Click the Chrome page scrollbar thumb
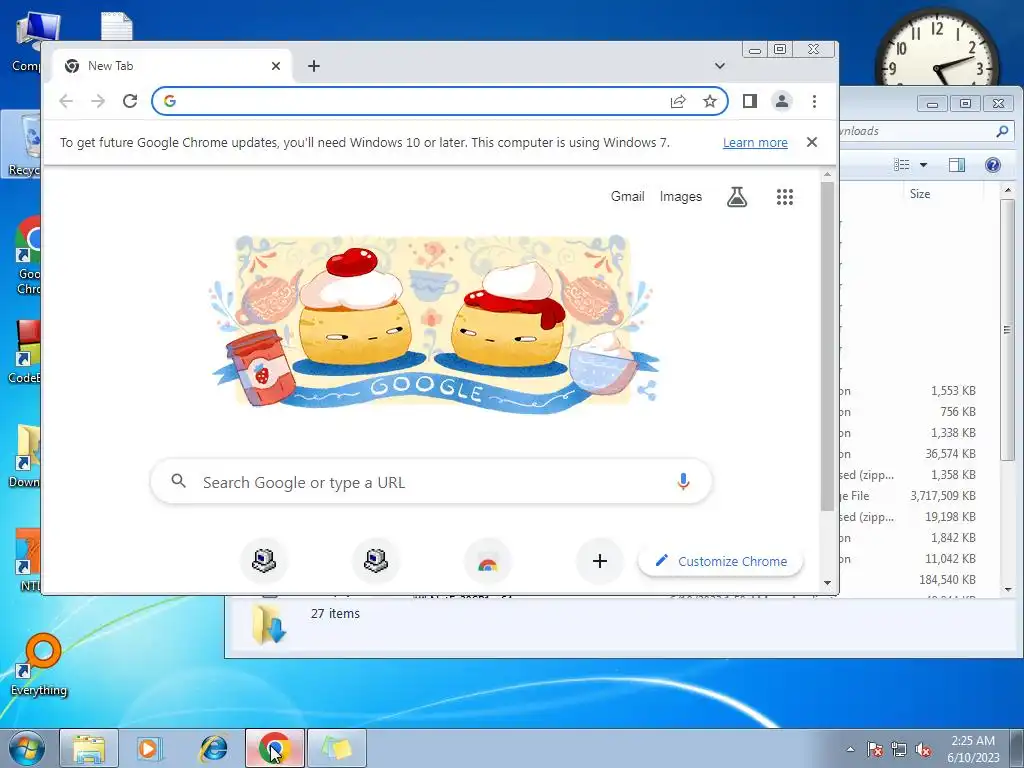The height and width of the screenshot is (768, 1024). pos(827,346)
